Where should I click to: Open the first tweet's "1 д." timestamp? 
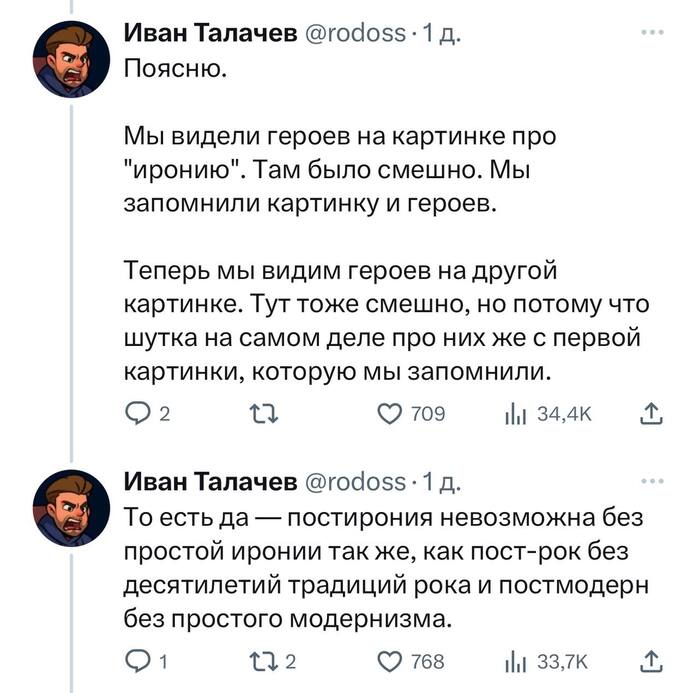(440, 34)
